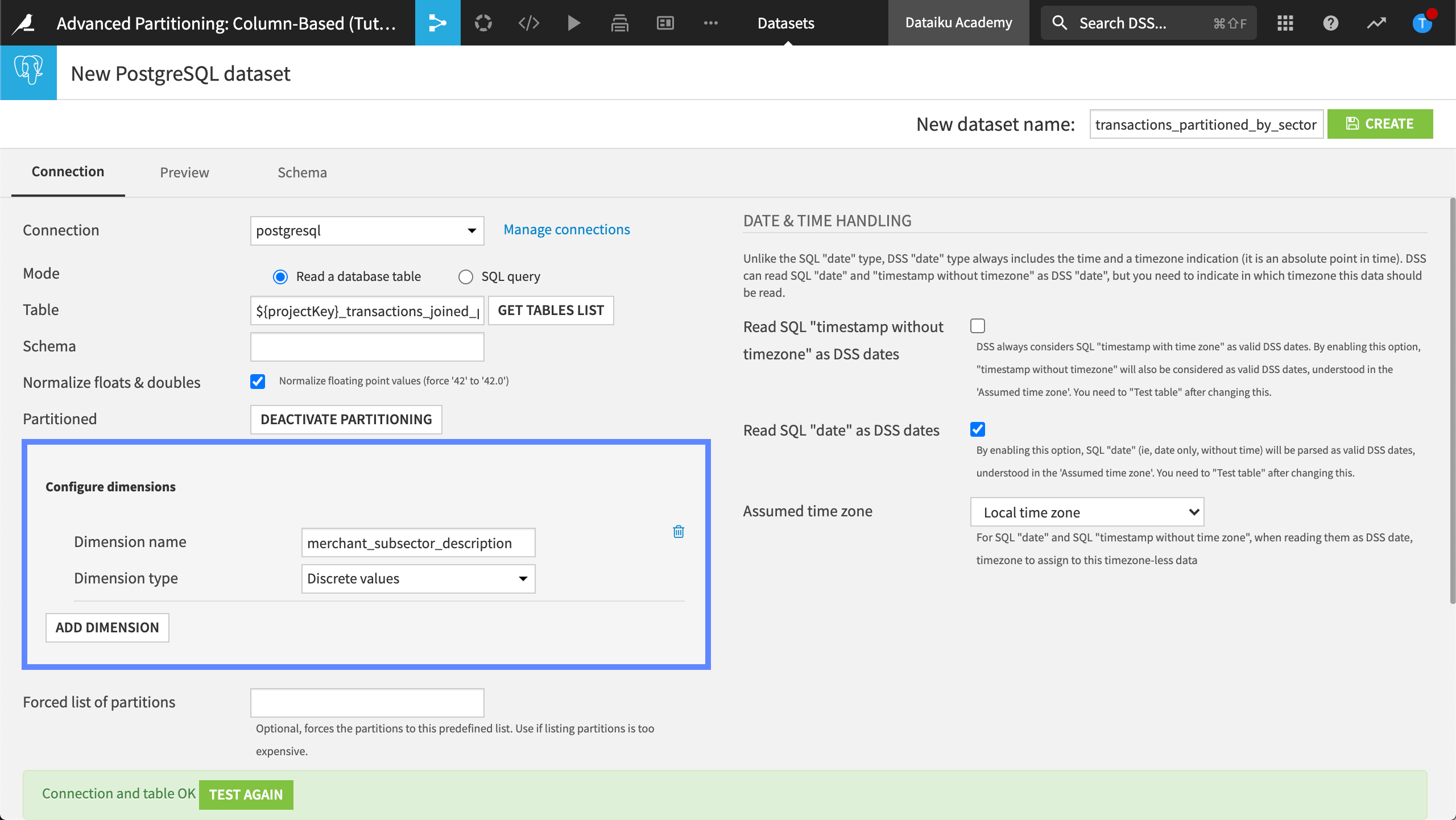This screenshot has height=820, width=1456.
Task: Select the SQL query mode radio
Action: pos(466,277)
